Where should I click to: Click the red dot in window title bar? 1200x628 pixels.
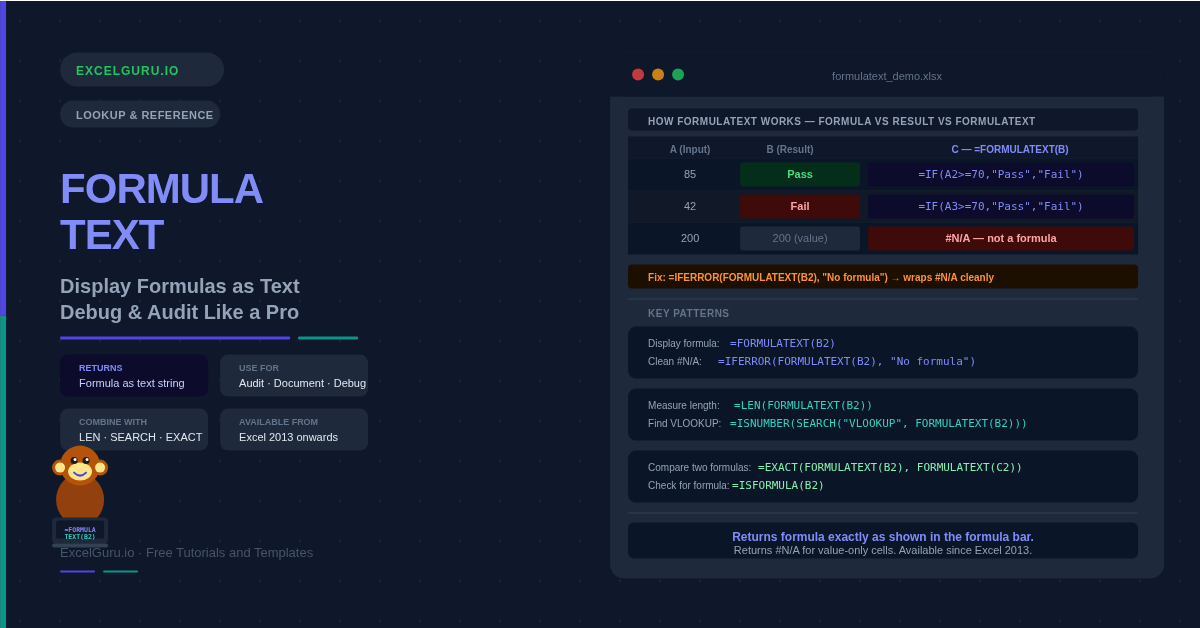(638, 75)
